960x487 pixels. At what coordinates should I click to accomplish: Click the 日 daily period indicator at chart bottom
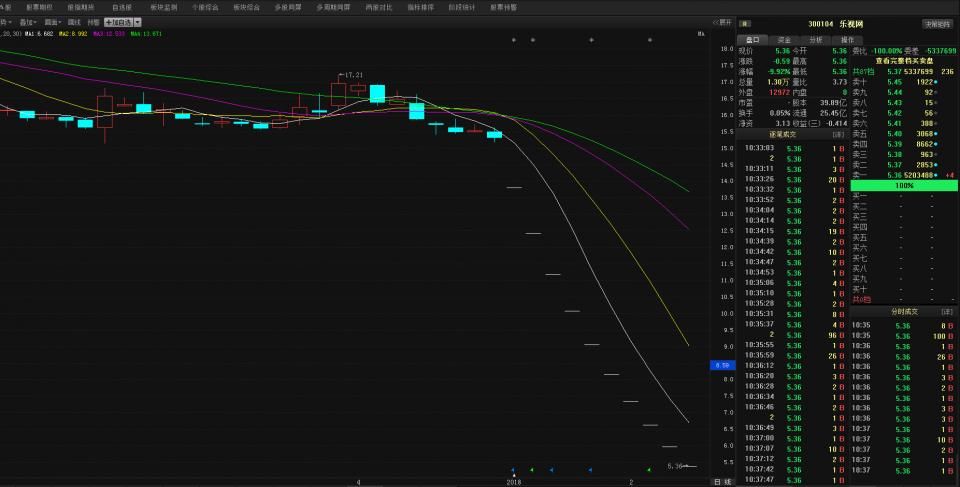[717, 482]
